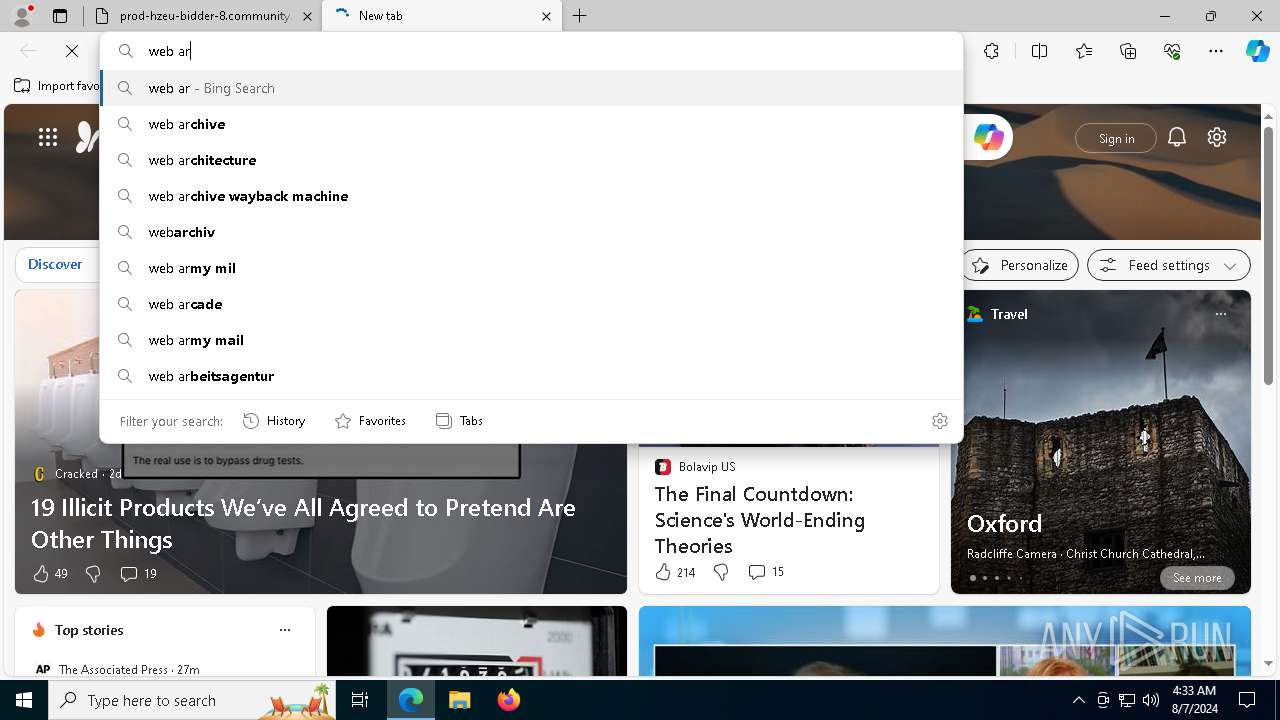The height and width of the screenshot is (720, 1280).
Task: Open Windows notification center
Action: 1247,700
